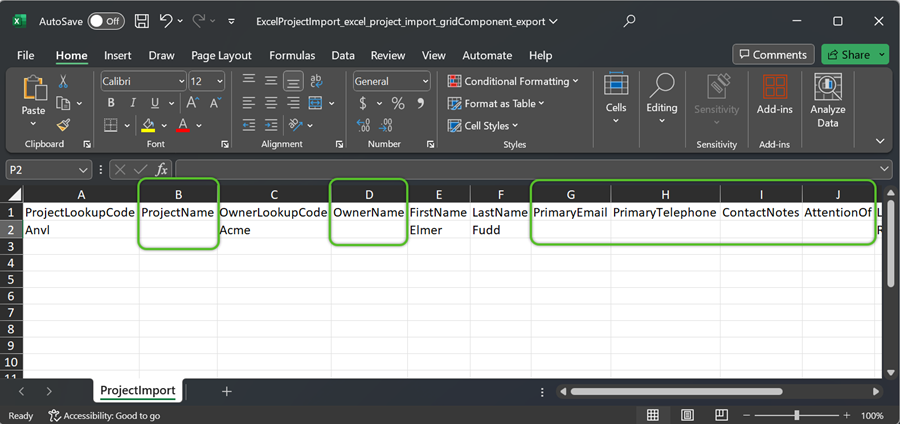Switch to the Insert tab

tap(118, 55)
